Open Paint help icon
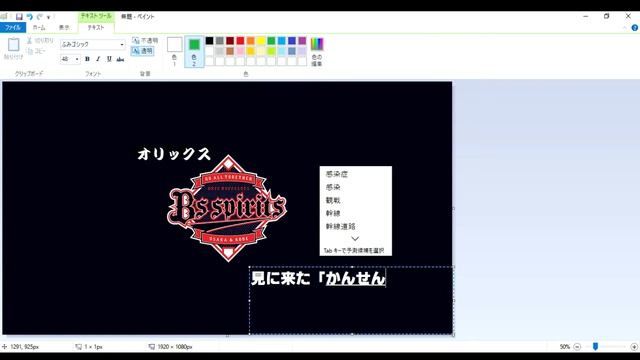Viewport: 640px width, 360px height. tap(634, 28)
